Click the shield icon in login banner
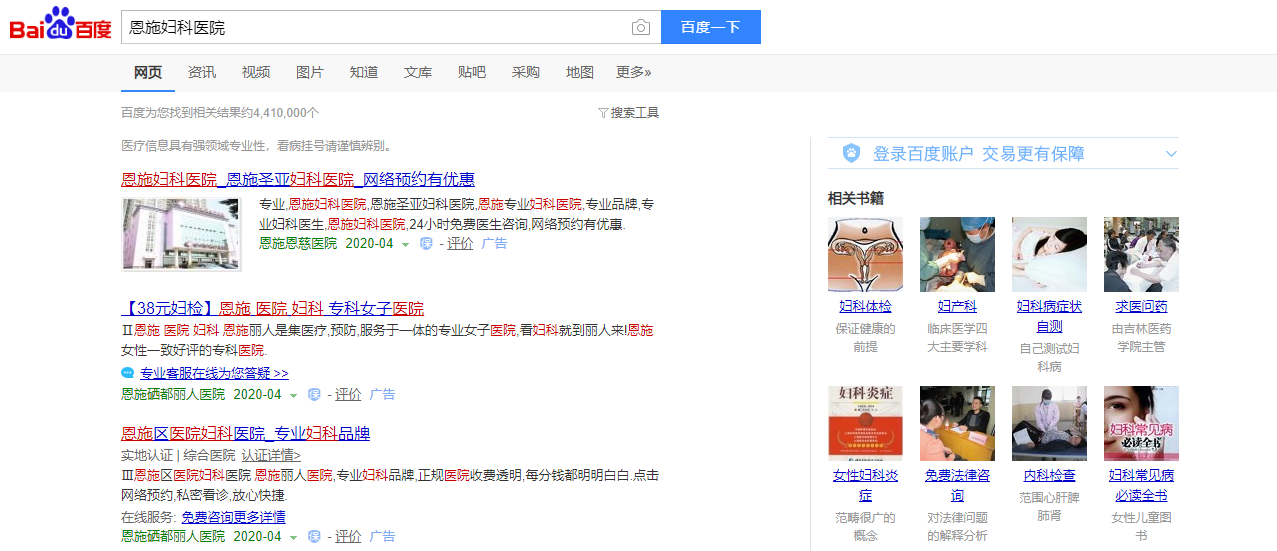 point(851,153)
